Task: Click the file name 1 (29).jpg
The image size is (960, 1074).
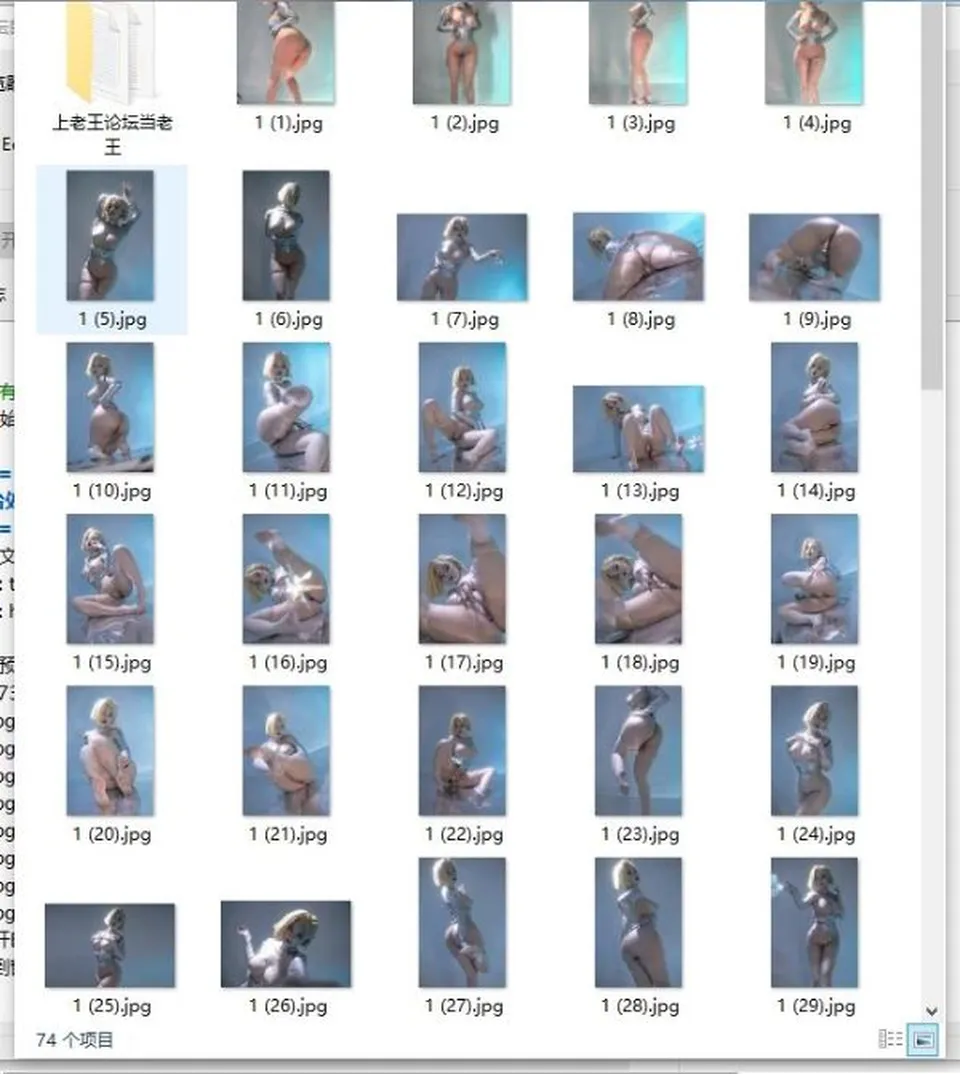Action: (816, 1007)
